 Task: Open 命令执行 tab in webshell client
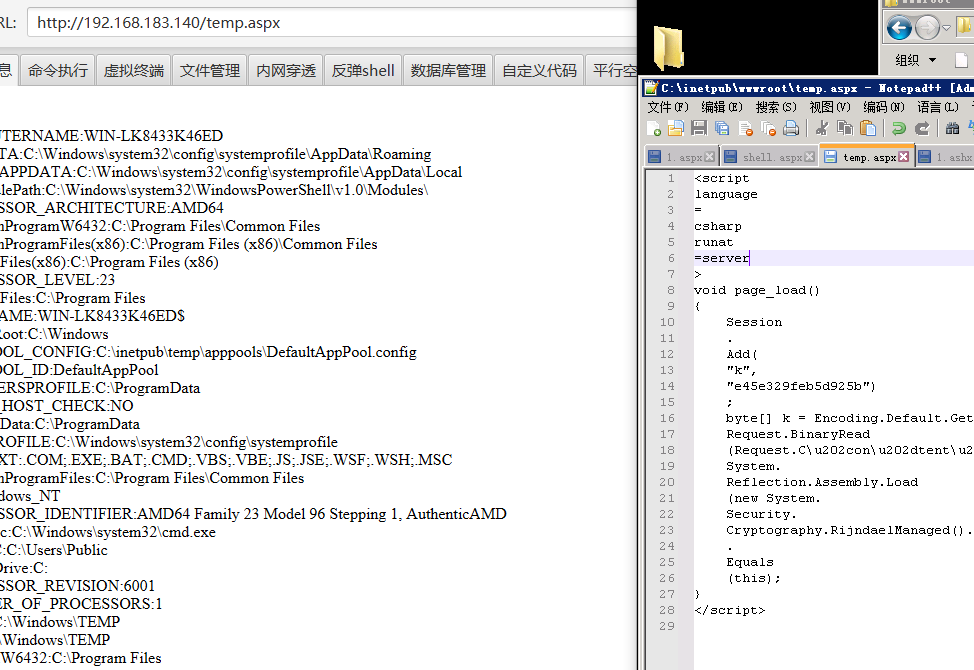pyautogui.click(x=58, y=70)
